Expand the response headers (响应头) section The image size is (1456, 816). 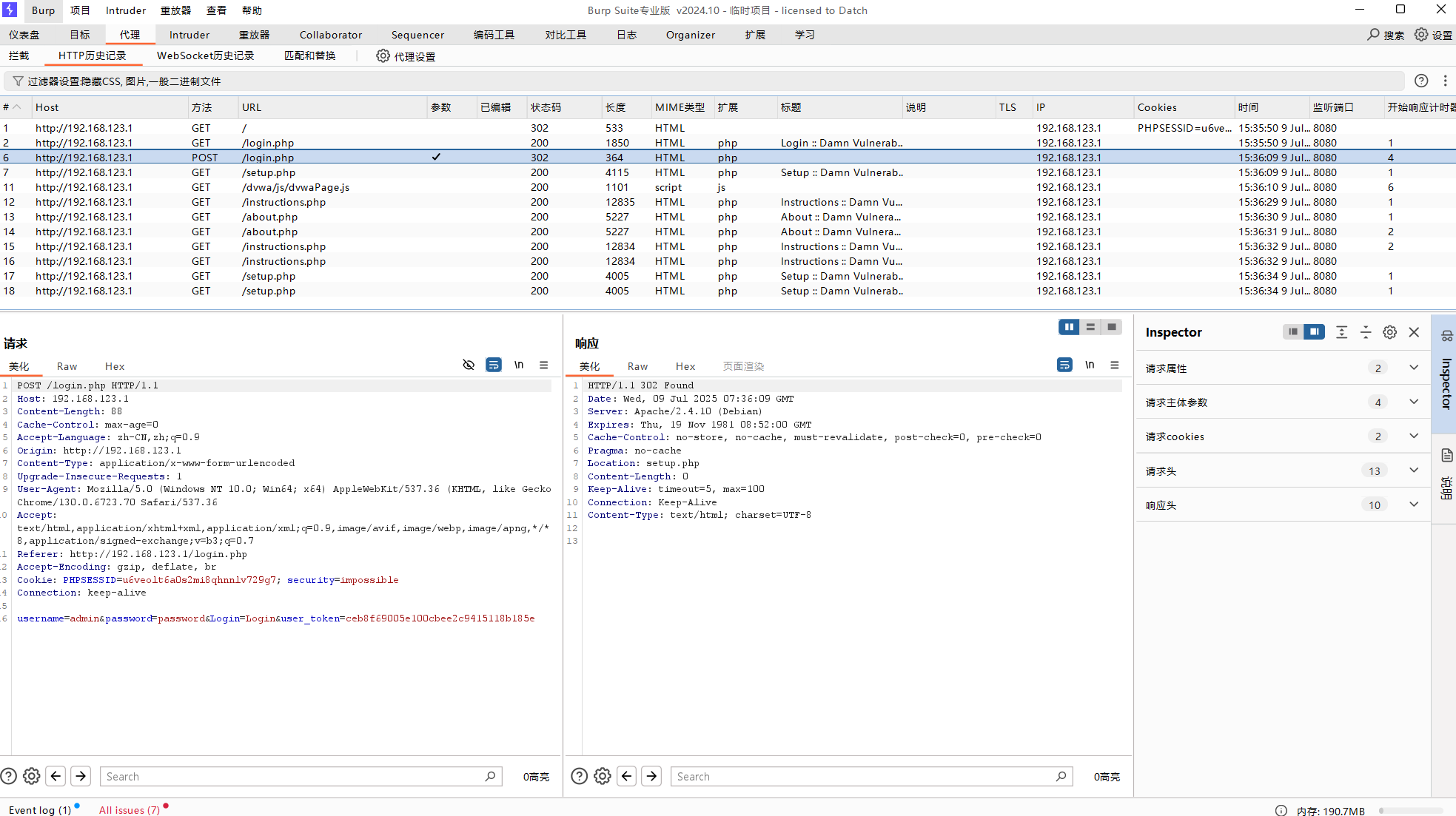pyautogui.click(x=1413, y=505)
